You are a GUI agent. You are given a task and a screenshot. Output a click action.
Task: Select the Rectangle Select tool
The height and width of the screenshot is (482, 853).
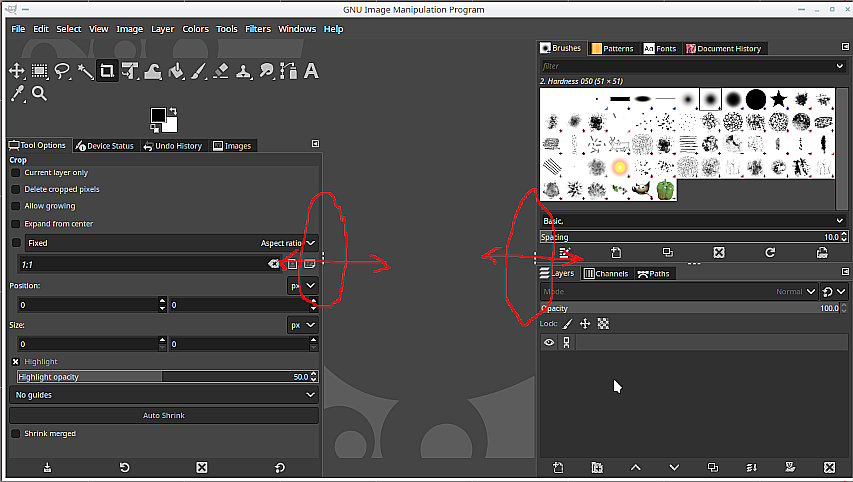(x=39, y=71)
